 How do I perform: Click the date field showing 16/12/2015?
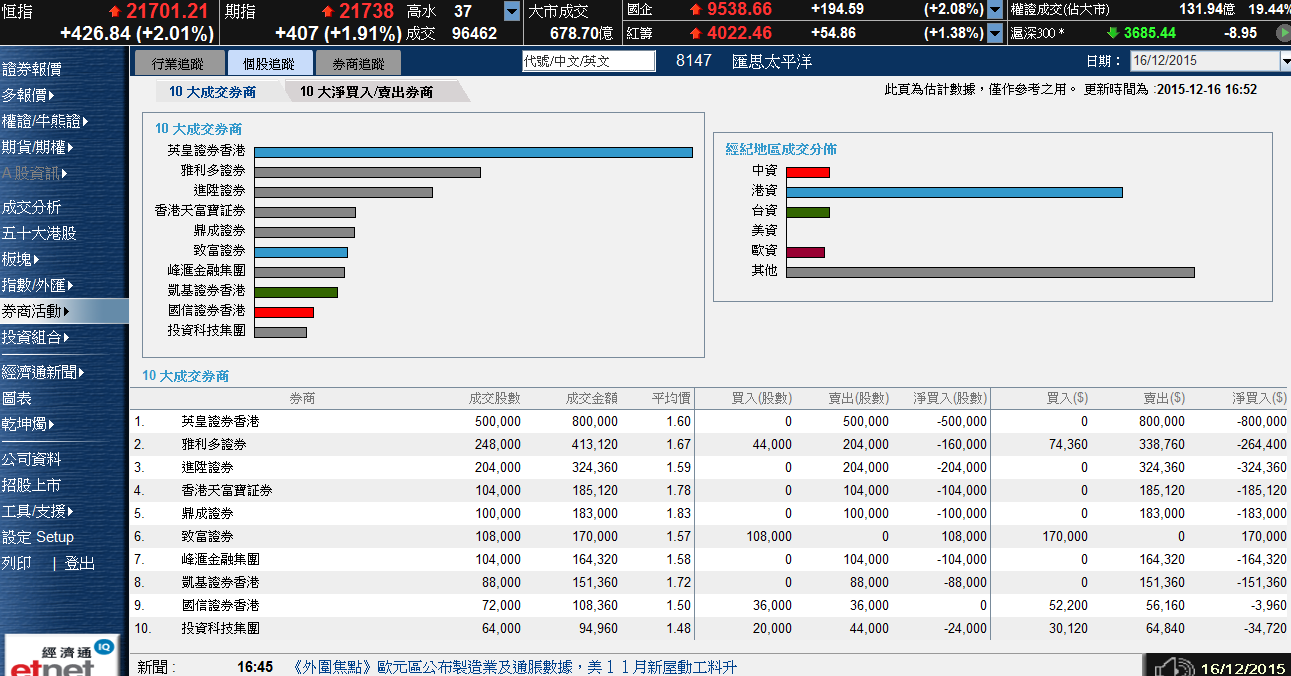tap(1205, 61)
